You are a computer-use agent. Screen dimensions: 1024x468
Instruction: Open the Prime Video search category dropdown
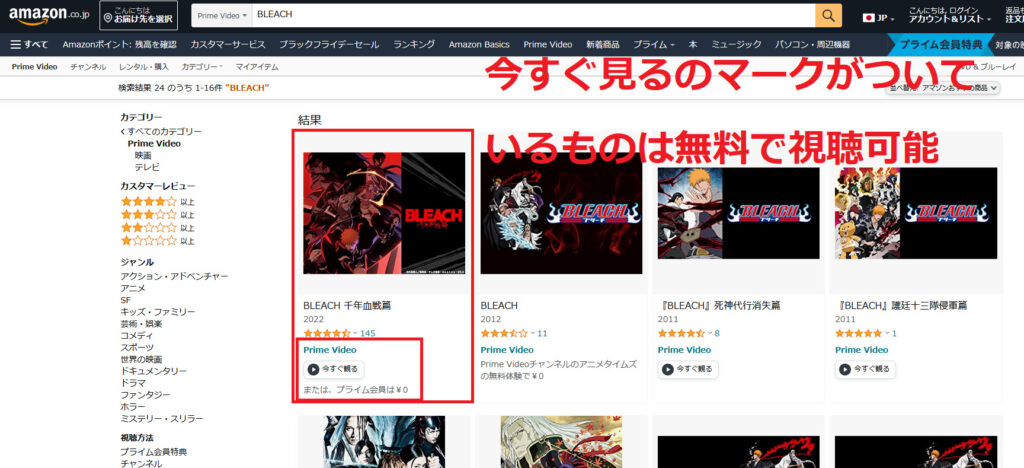222,15
